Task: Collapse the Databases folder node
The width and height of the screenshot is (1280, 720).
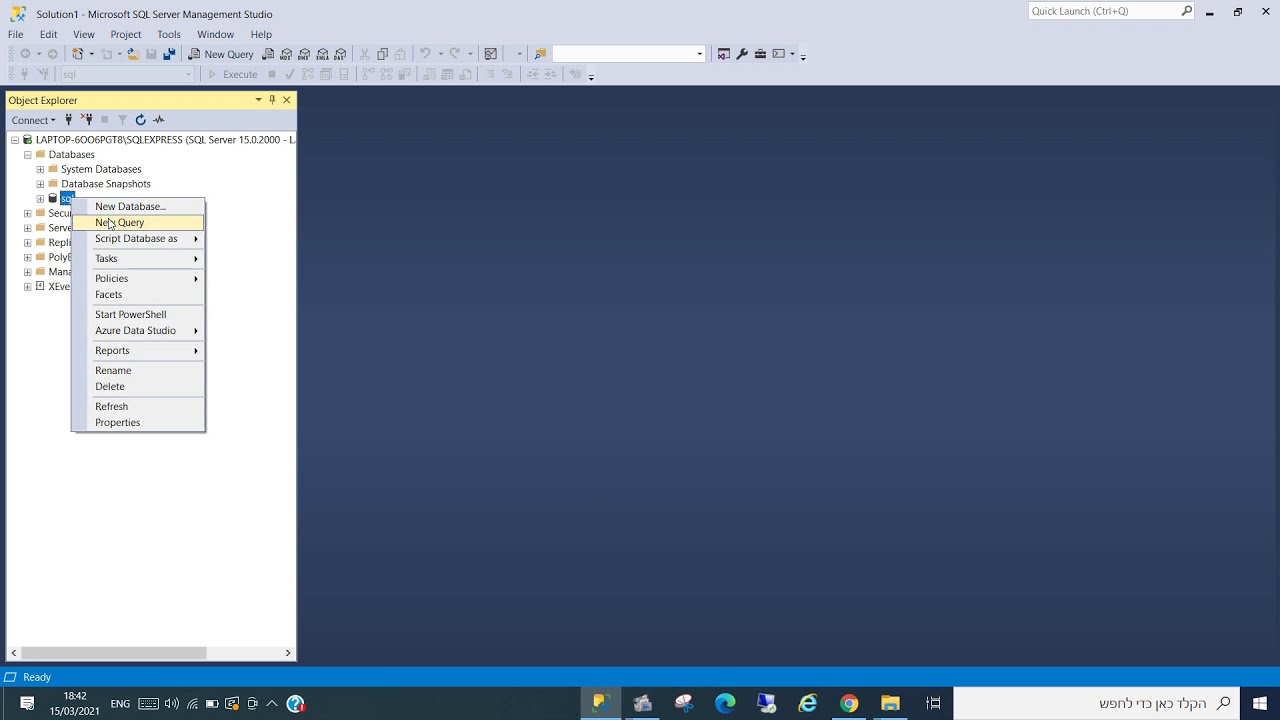Action: [28, 155]
